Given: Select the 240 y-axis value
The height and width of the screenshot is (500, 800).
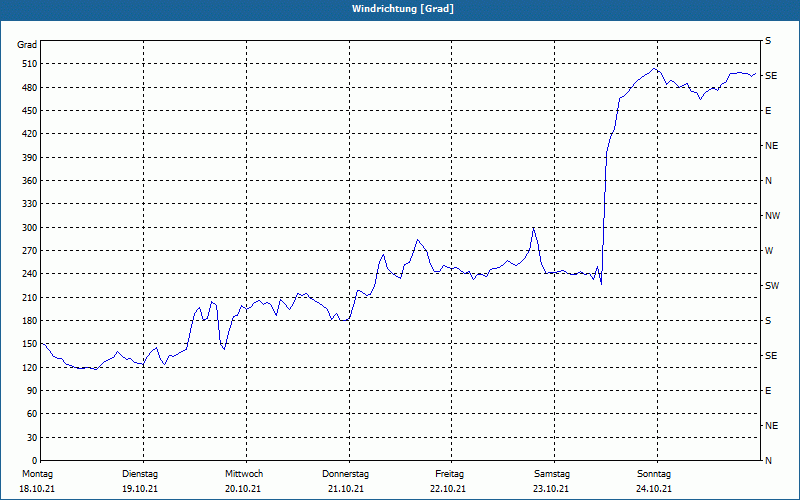Looking at the screenshot, I should point(29,274).
